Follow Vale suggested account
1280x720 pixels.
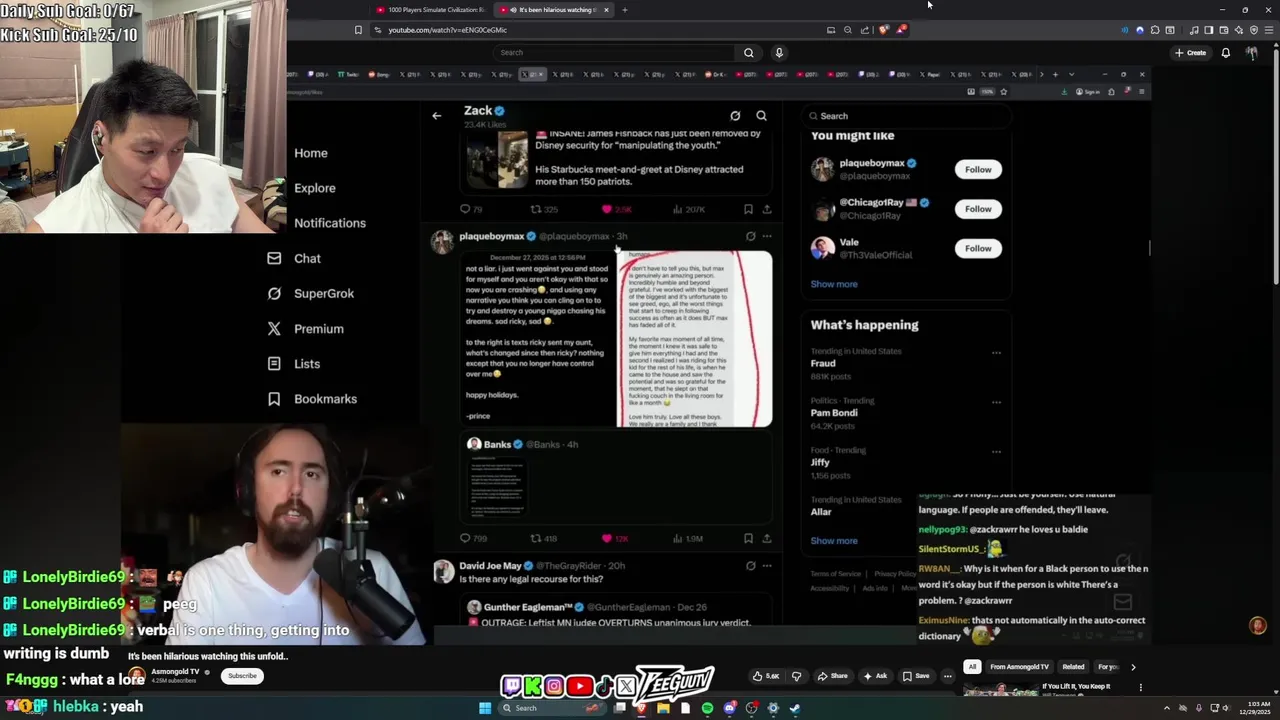tap(978, 248)
